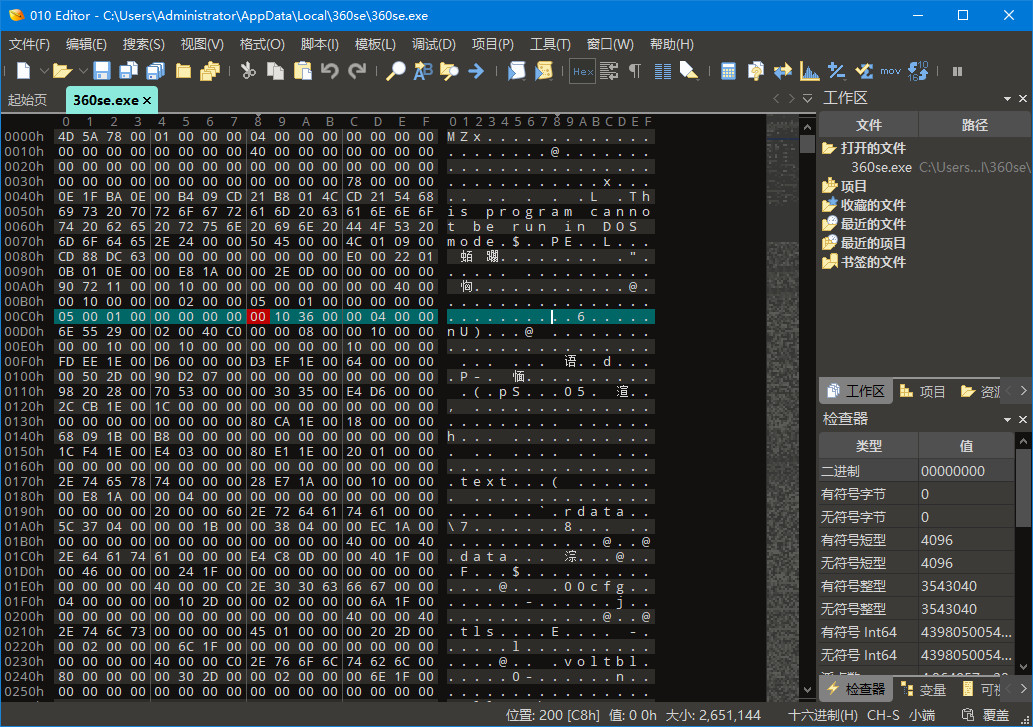1033x727 pixels.
Task: Close the 360se.exe tab
Action: 147,101
